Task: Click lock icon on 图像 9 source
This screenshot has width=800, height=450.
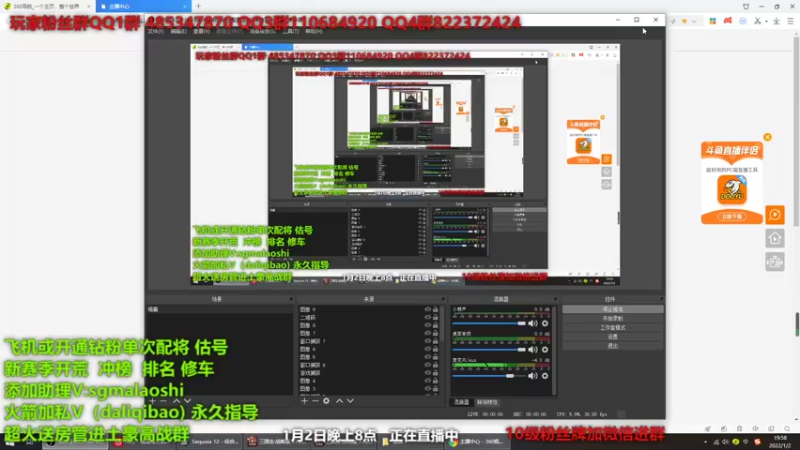Action: [x=436, y=310]
